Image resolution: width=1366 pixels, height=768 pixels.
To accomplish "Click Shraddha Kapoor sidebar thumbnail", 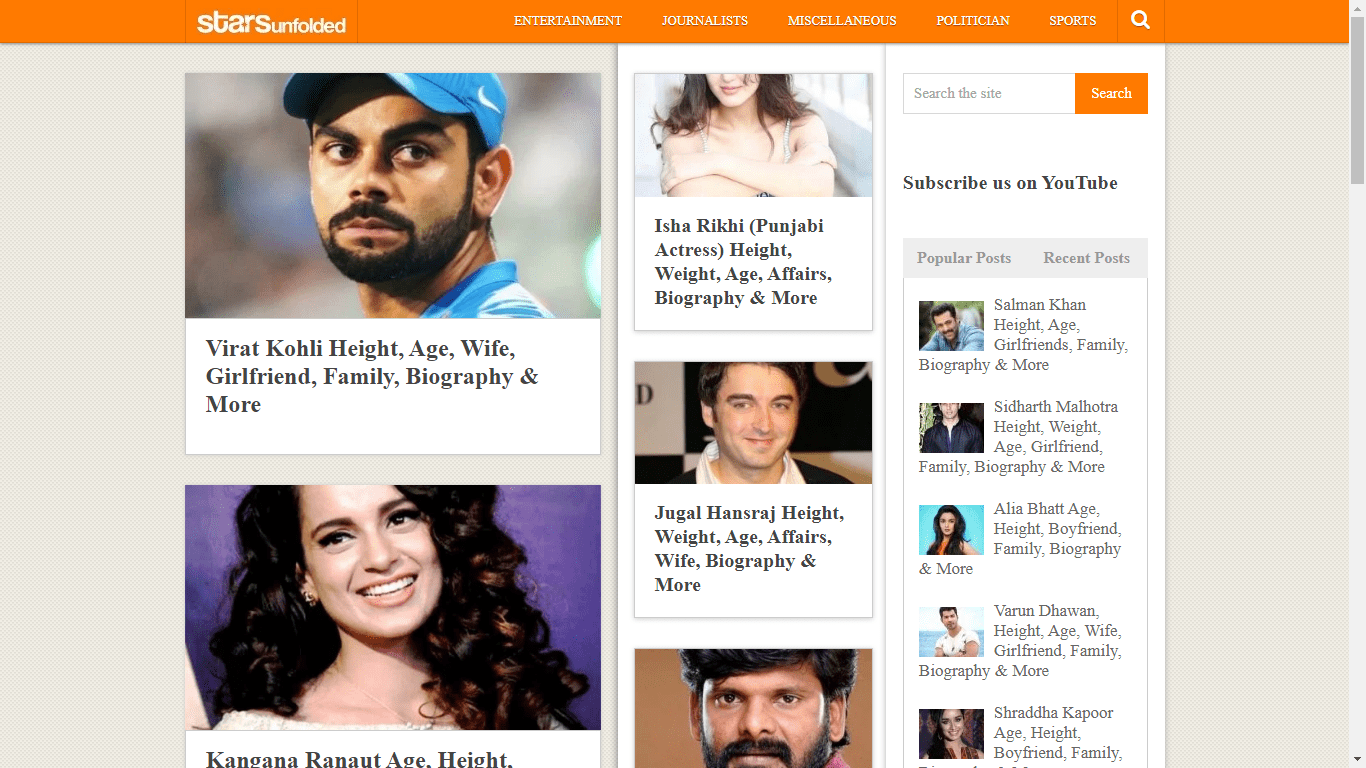I will pyautogui.click(x=951, y=734).
